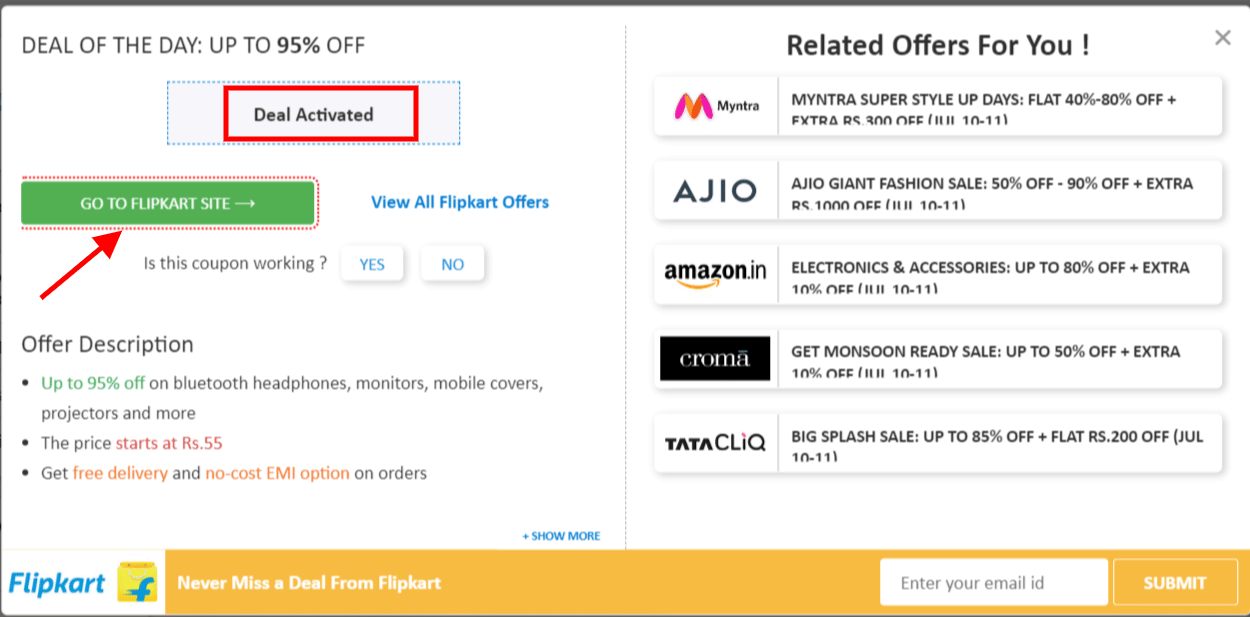The height and width of the screenshot is (617, 1250).
Task: Click the Croma brand logo
Action: (715, 358)
